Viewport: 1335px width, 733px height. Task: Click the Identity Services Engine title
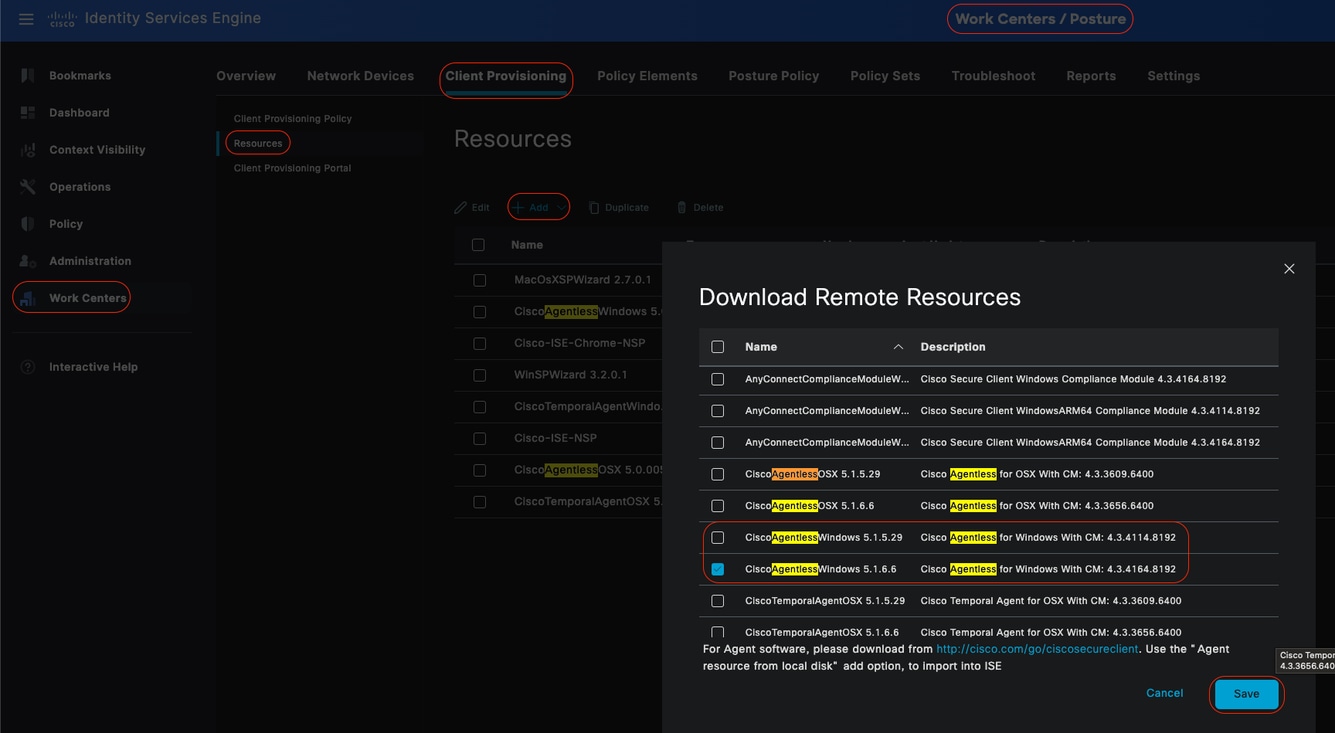[173, 18]
